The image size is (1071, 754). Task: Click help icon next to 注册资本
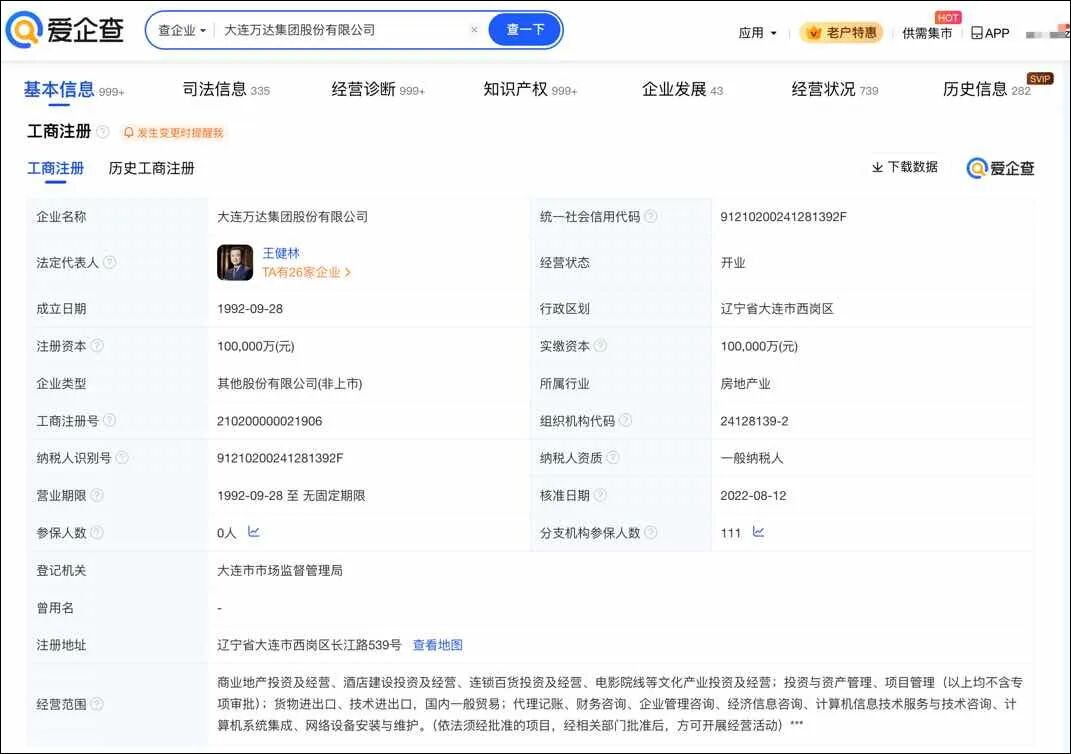[97, 346]
